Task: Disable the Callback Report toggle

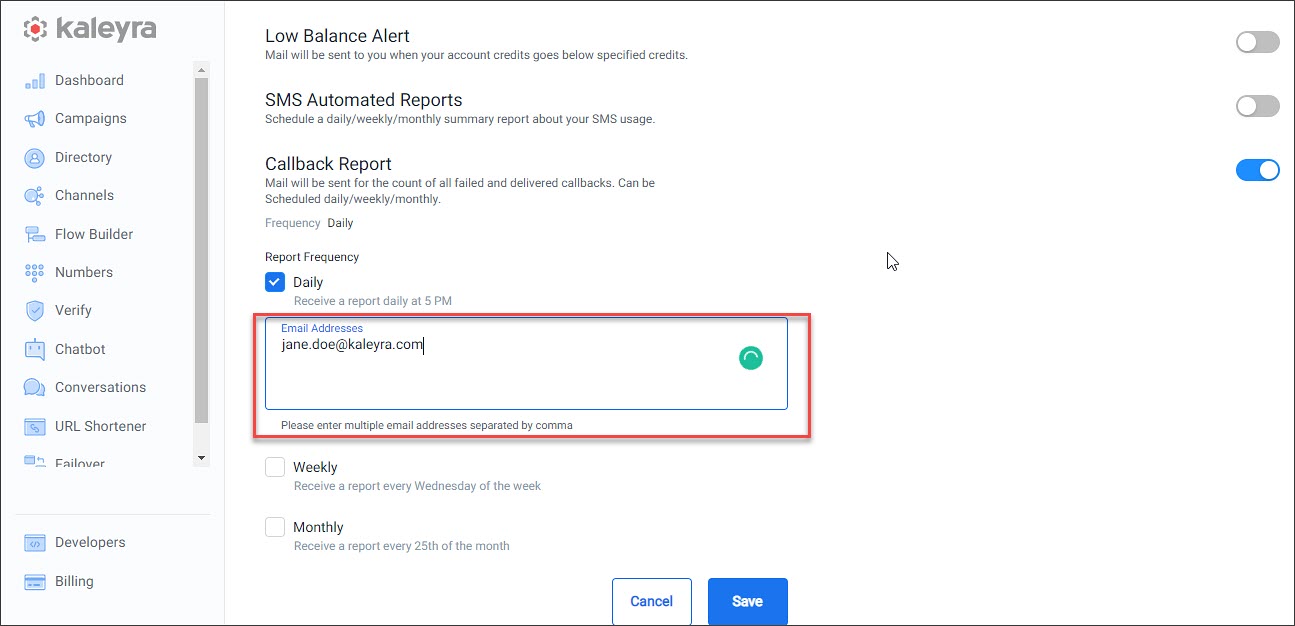Action: click(x=1257, y=170)
